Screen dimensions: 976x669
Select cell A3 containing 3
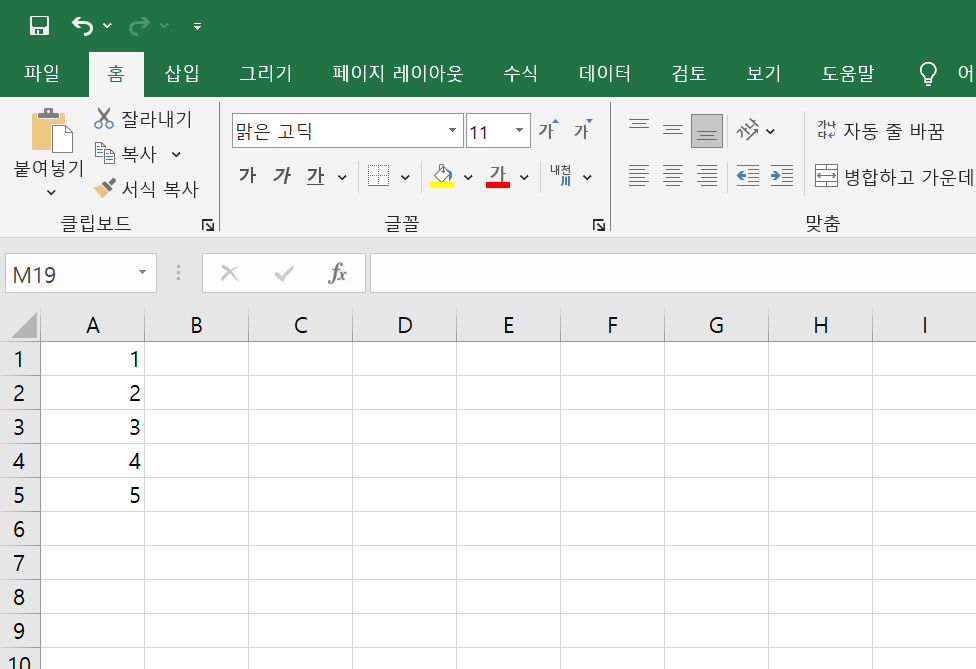[93, 427]
